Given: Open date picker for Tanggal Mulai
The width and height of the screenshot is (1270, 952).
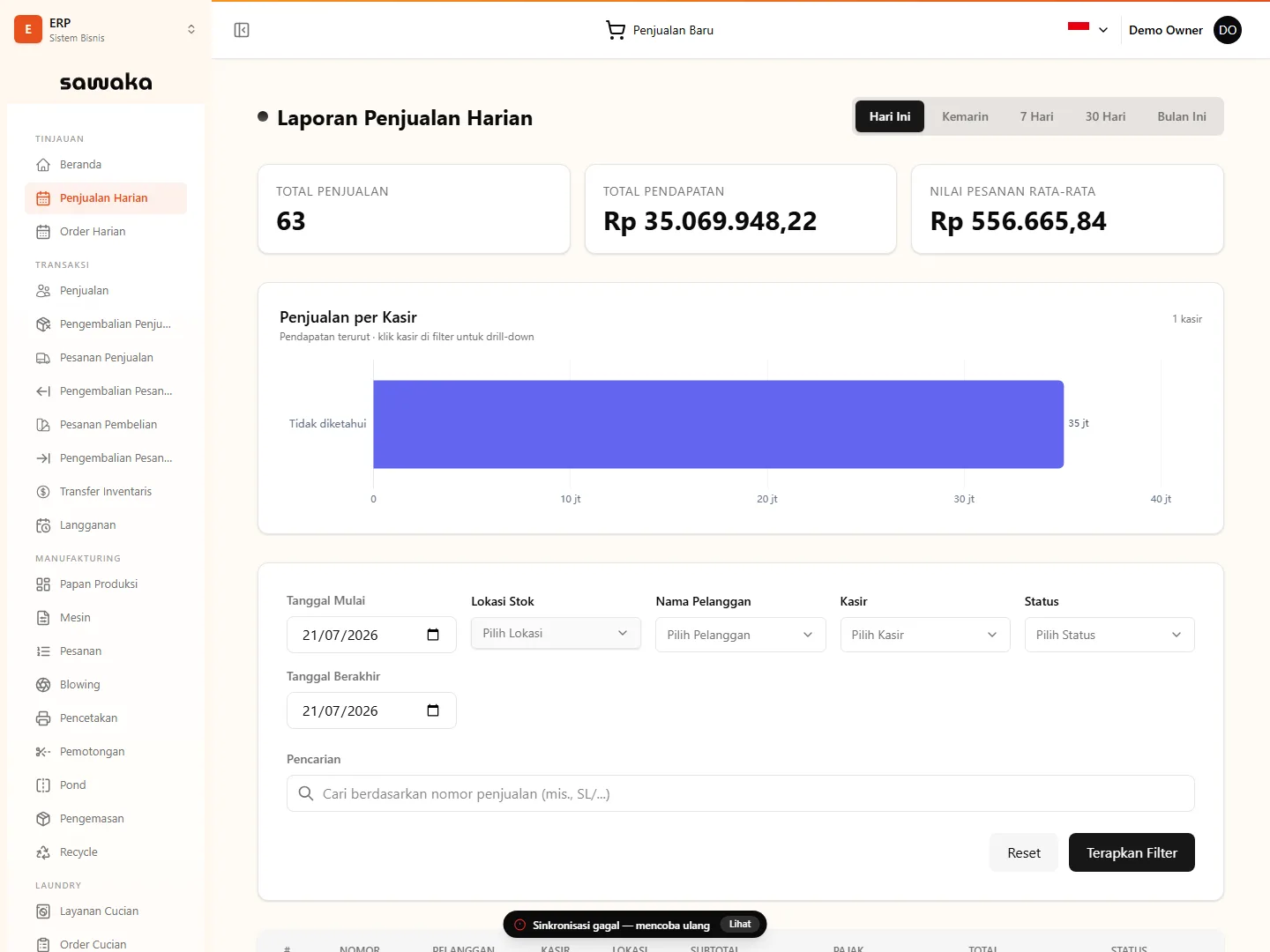Looking at the screenshot, I should (433, 635).
